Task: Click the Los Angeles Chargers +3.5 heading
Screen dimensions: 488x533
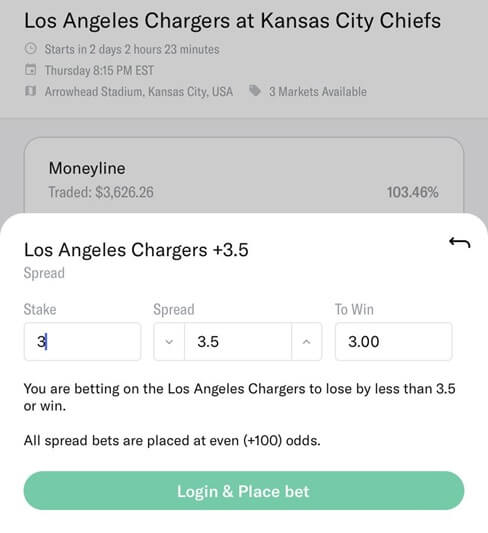Action: tap(136, 250)
